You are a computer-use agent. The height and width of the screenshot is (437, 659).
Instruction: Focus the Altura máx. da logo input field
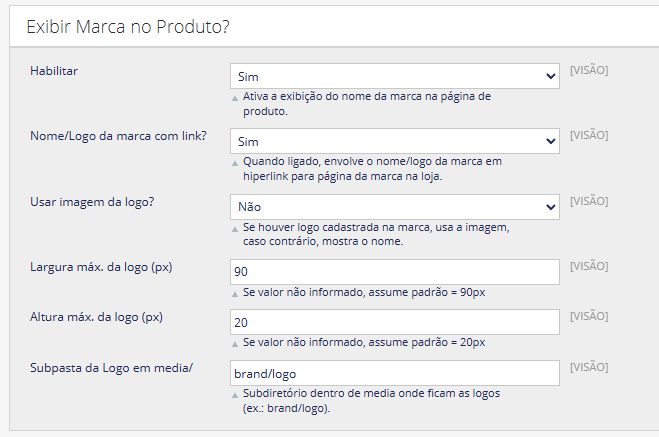(394, 322)
